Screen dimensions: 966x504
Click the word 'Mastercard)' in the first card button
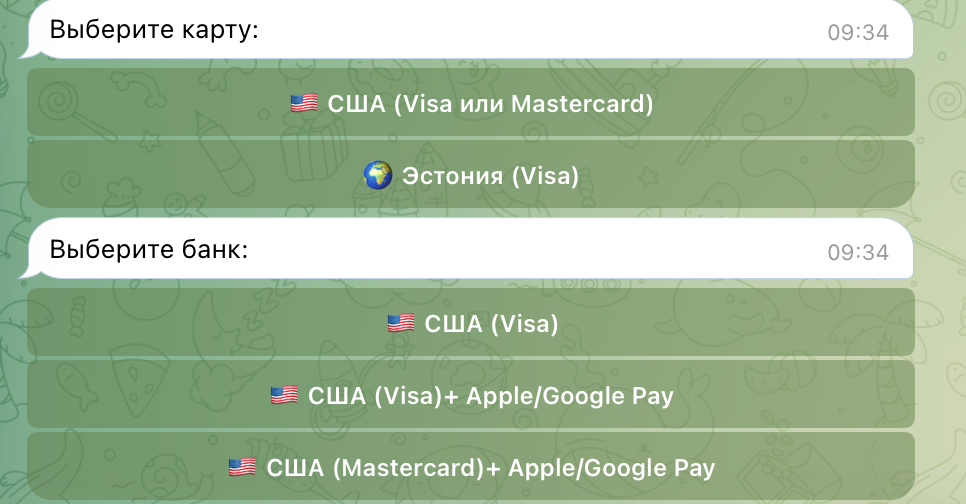582,104
